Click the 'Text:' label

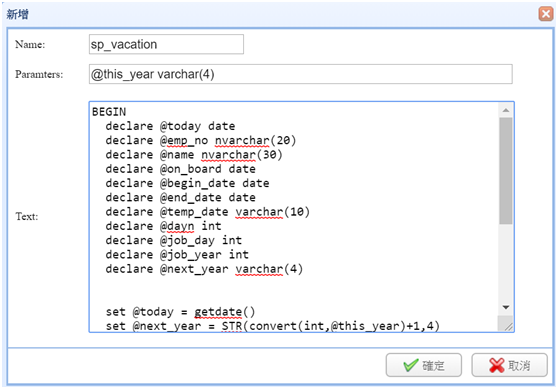(26, 216)
